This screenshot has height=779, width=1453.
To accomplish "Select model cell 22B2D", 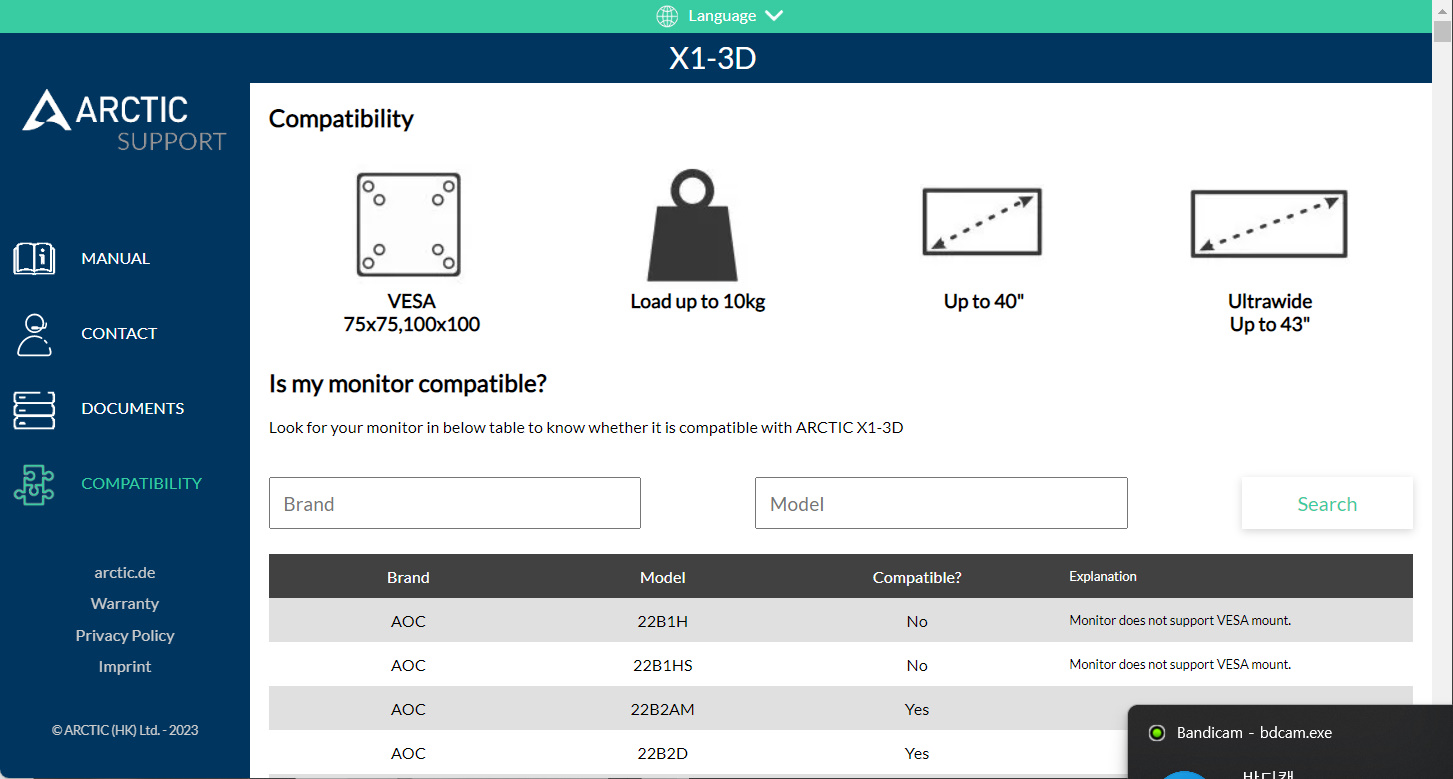I will 663,753.
